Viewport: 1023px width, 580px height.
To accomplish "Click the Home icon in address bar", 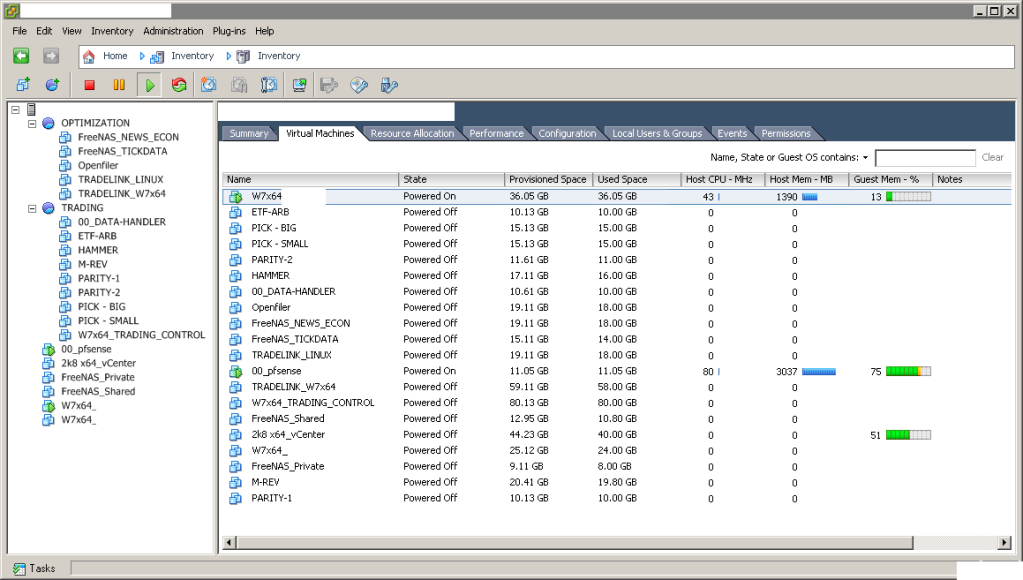I will [89, 56].
